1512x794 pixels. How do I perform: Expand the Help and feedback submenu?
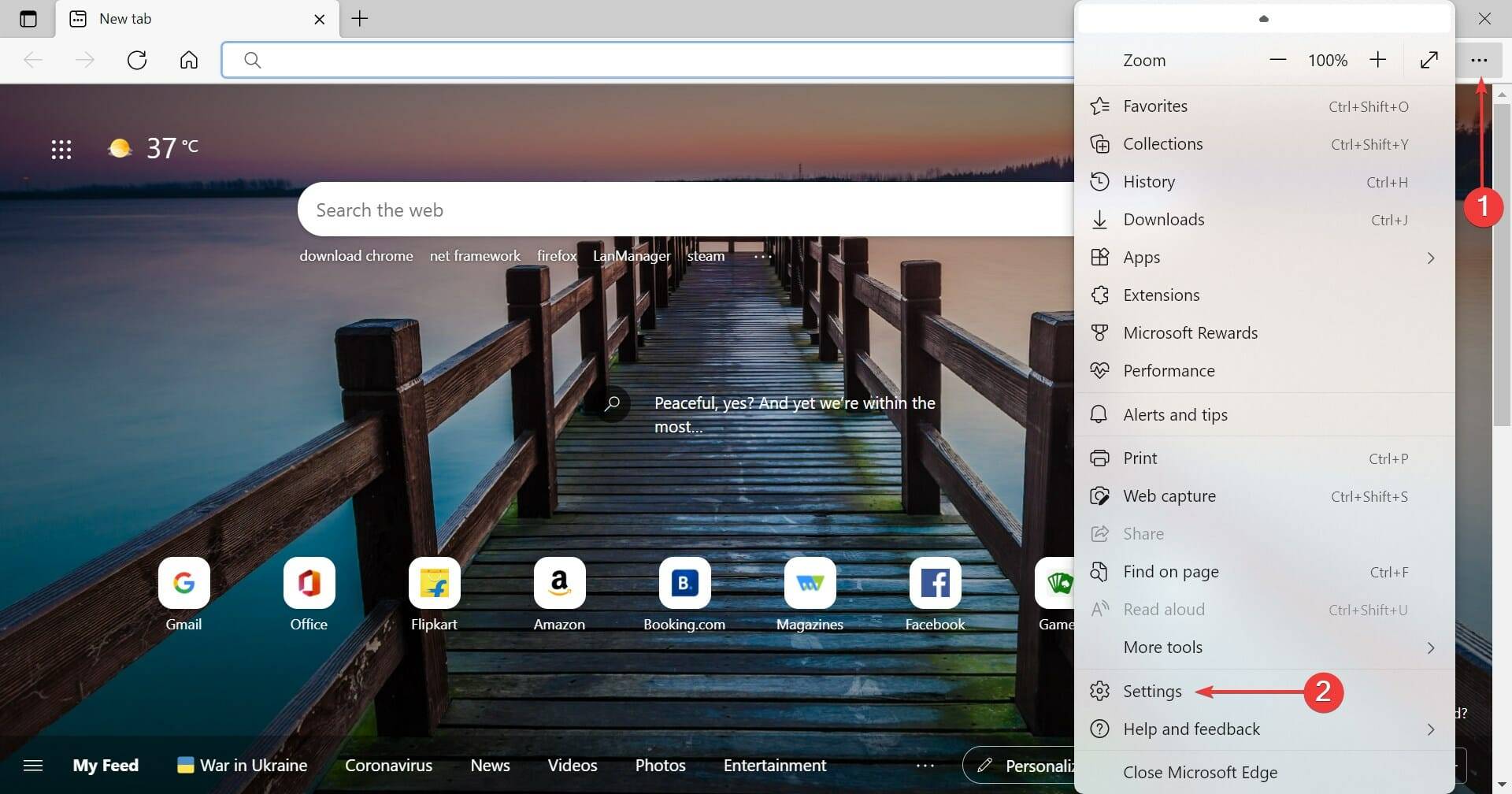(1431, 729)
